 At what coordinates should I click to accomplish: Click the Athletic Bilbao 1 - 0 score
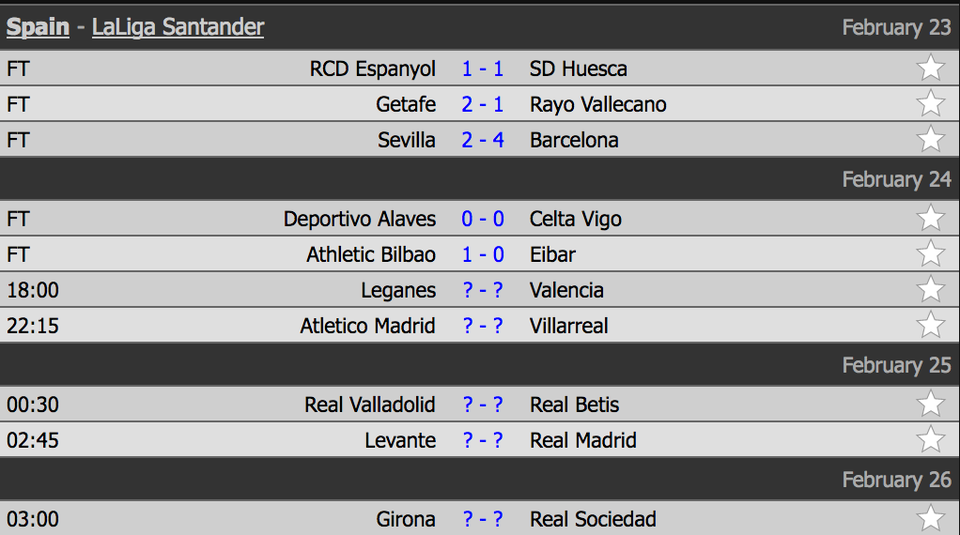(x=482, y=255)
